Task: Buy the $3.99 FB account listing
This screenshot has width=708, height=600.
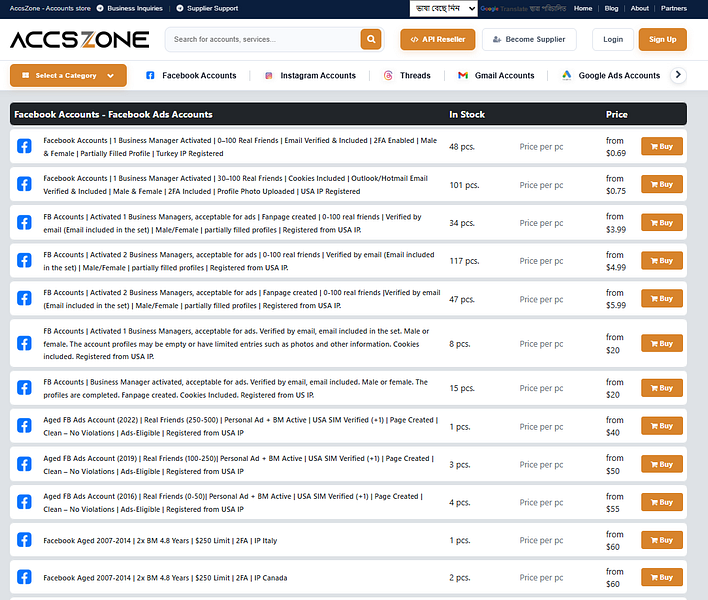Action: (661, 223)
